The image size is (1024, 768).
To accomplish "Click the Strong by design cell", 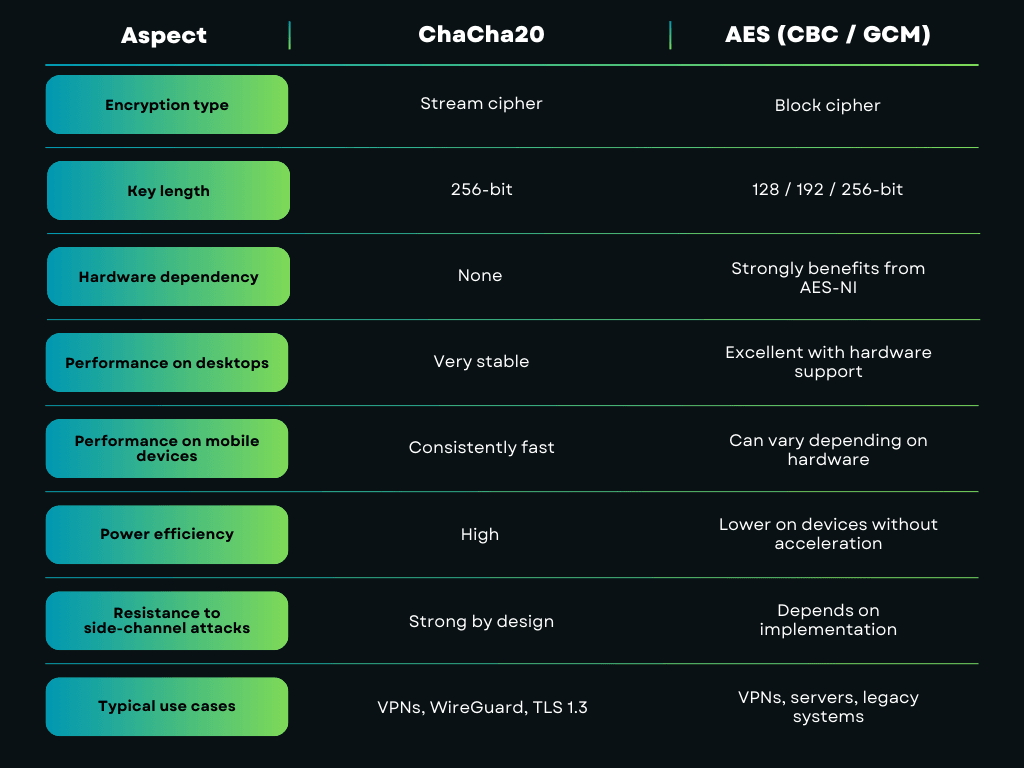I will point(481,621).
